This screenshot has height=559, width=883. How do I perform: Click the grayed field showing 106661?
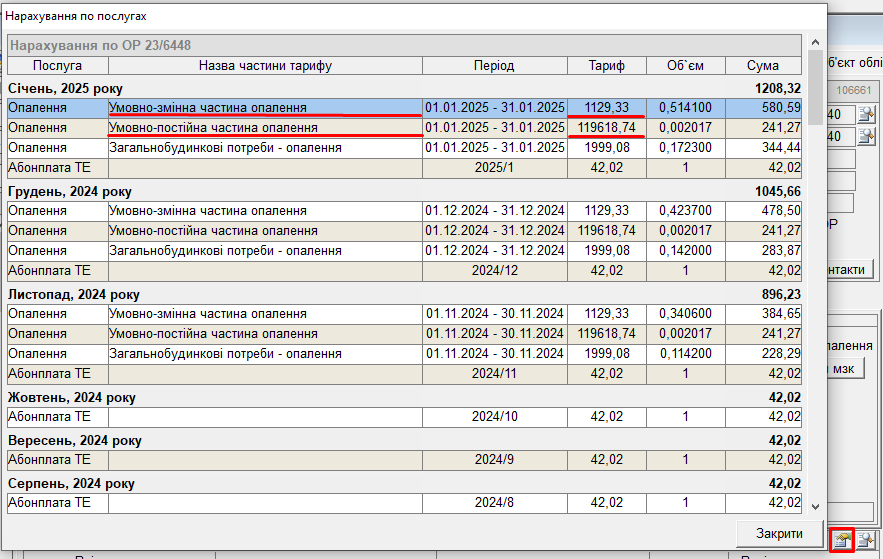pyautogui.click(x=853, y=90)
